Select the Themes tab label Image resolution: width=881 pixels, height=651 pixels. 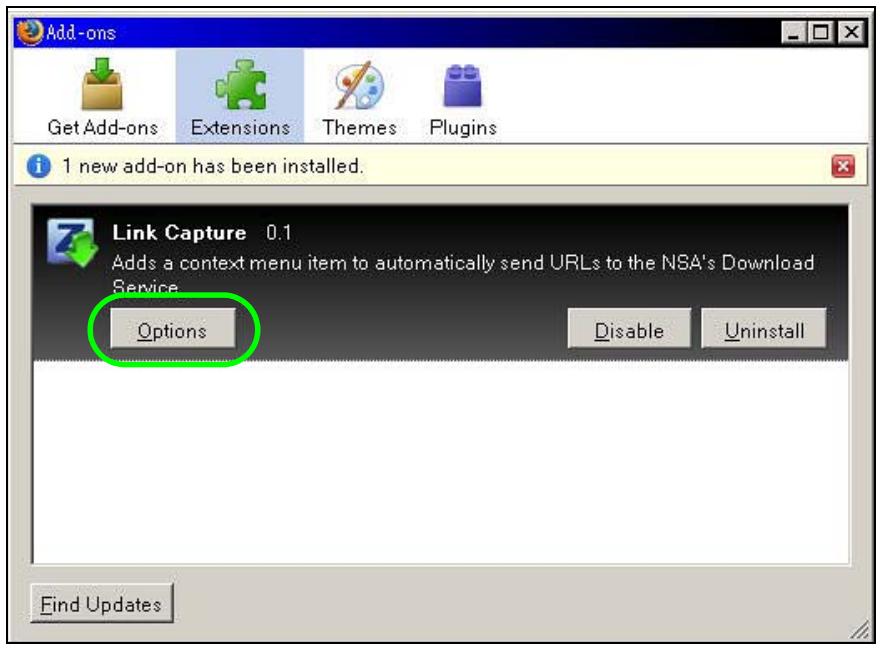tap(360, 128)
